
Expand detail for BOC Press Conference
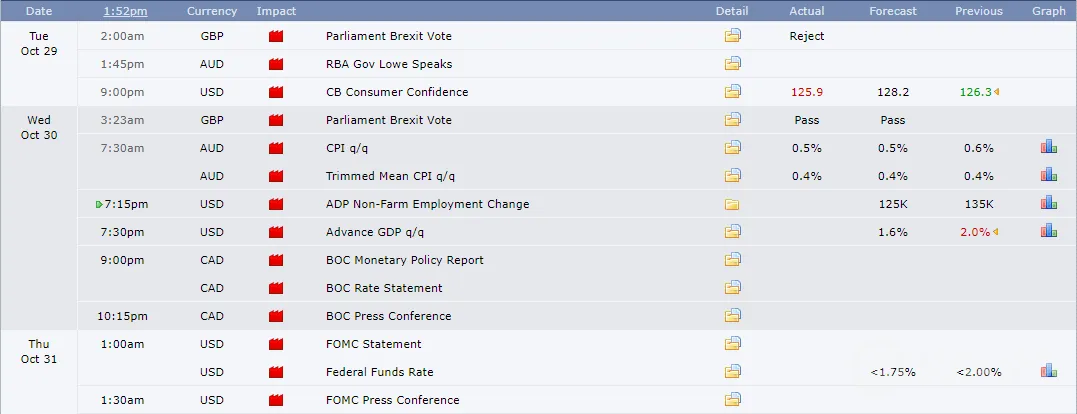tap(733, 316)
